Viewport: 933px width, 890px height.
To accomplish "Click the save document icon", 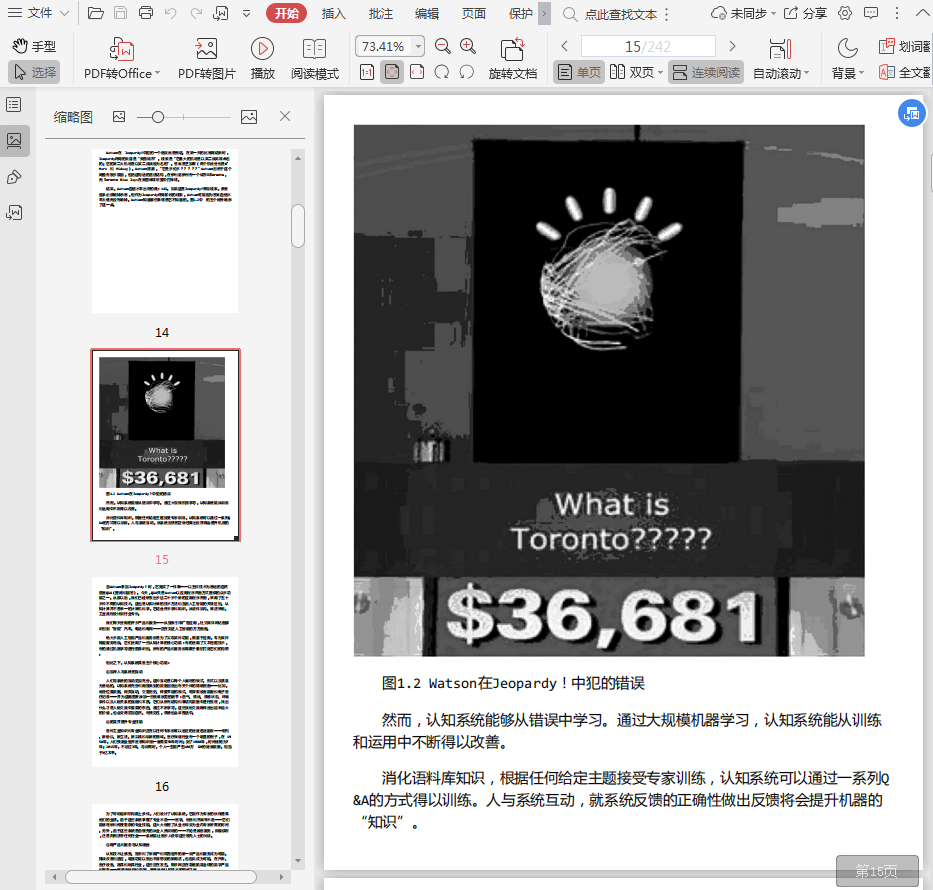I will point(121,12).
